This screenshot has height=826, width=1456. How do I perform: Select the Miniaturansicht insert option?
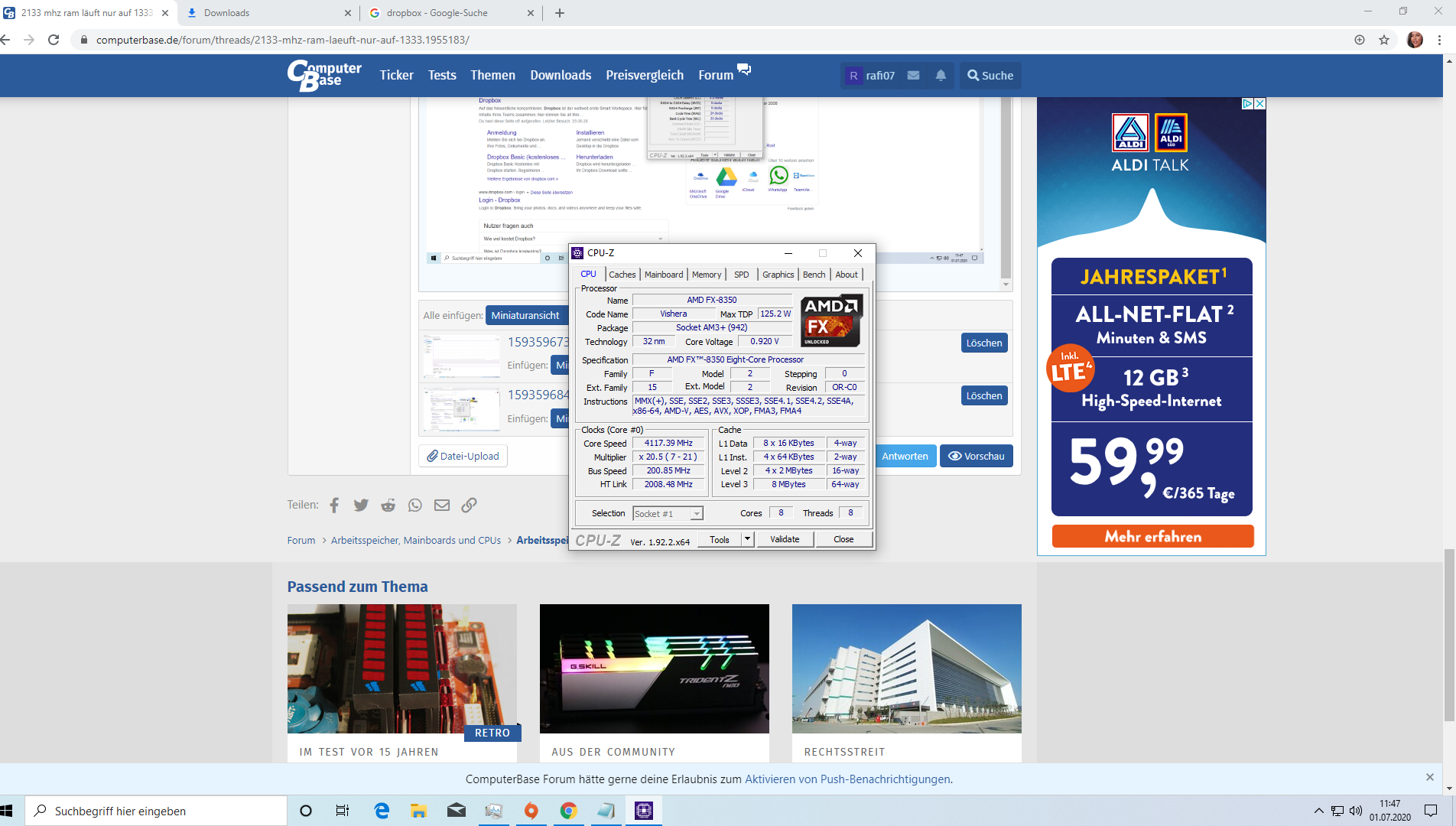525,315
